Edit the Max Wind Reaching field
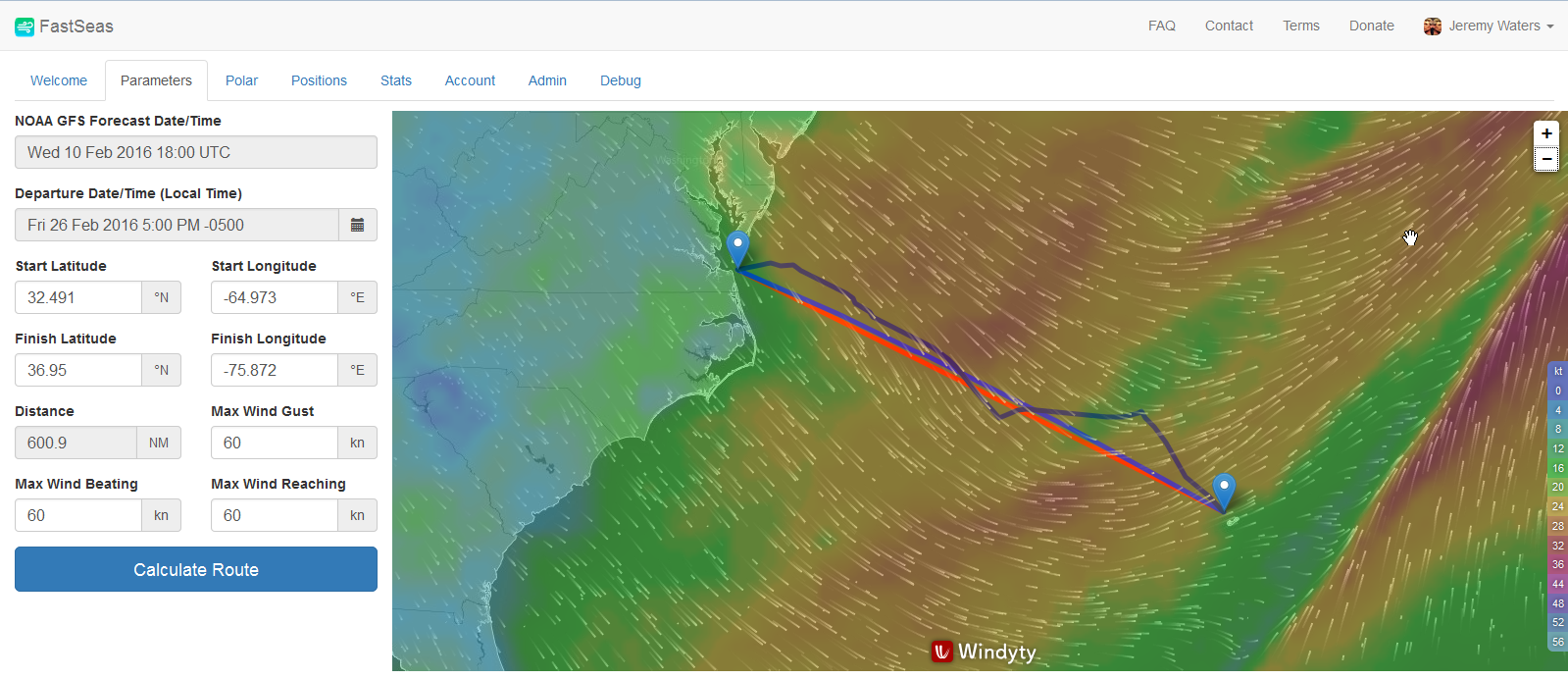This screenshot has width=1568, height=679. pyautogui.click(x=275, y=515)
